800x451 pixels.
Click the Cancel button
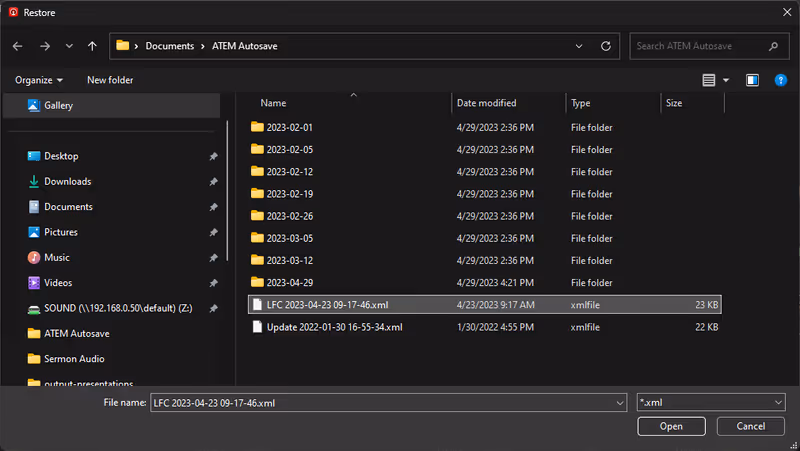click(x=751, y=427)
